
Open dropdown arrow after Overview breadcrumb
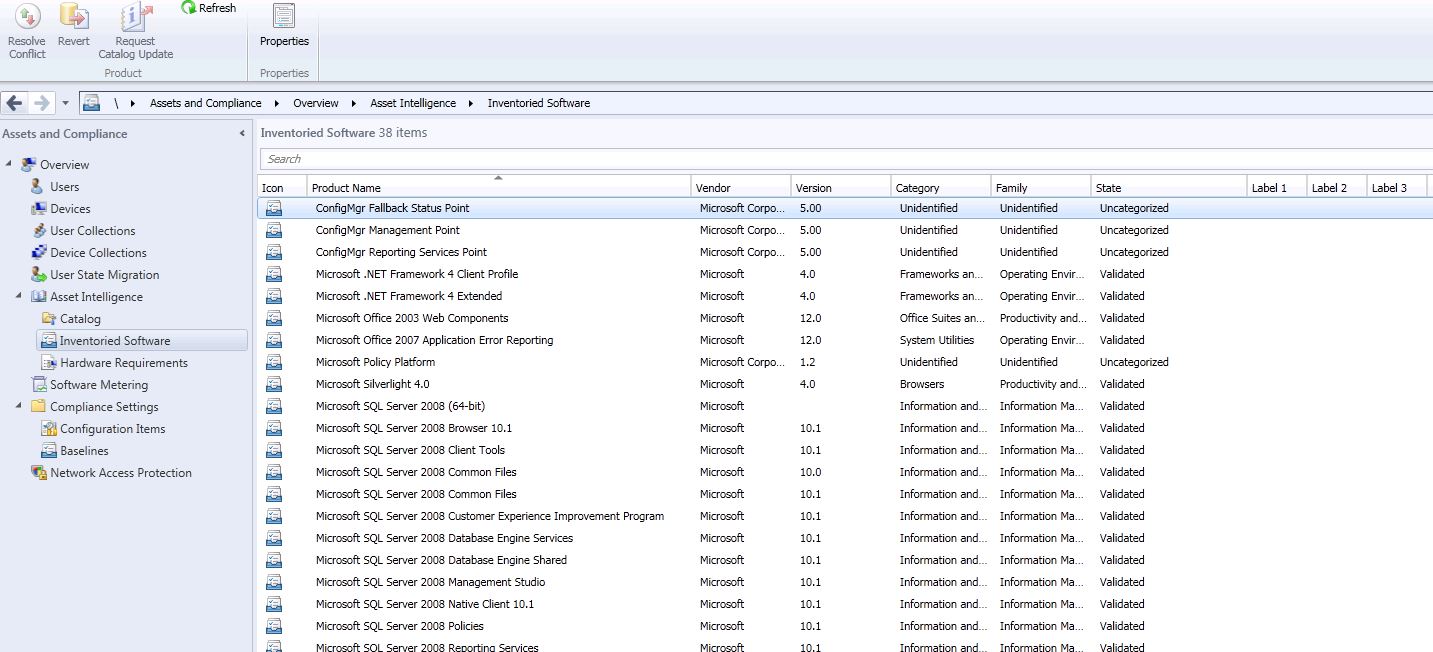click(354, 103)
